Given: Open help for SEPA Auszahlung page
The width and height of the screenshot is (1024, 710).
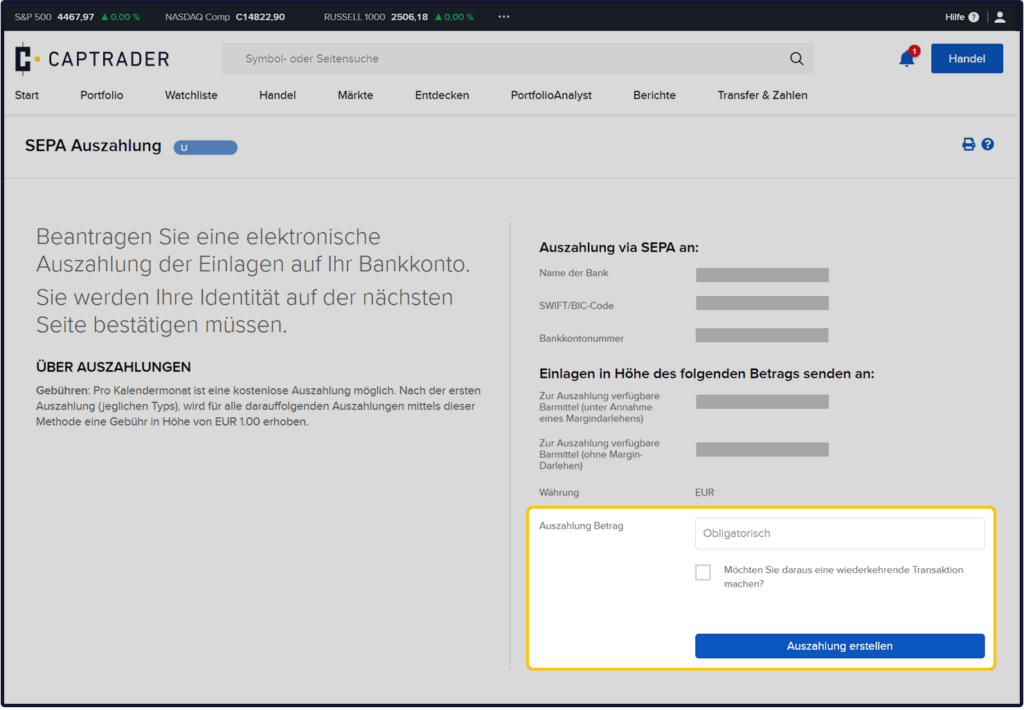Looking at the screenshot, I should [987, 144].
